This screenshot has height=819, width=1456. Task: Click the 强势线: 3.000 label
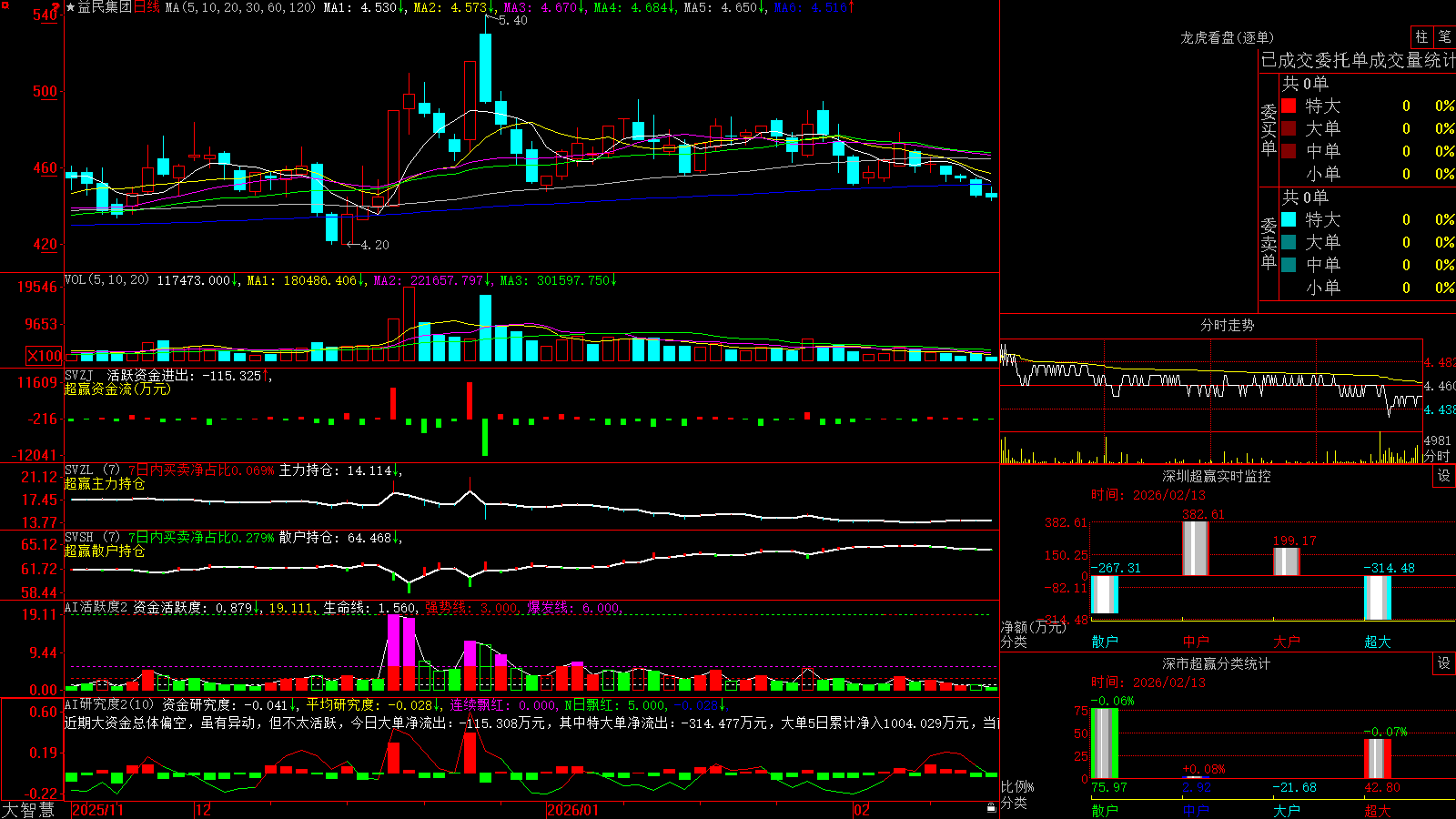click(472, 608)
